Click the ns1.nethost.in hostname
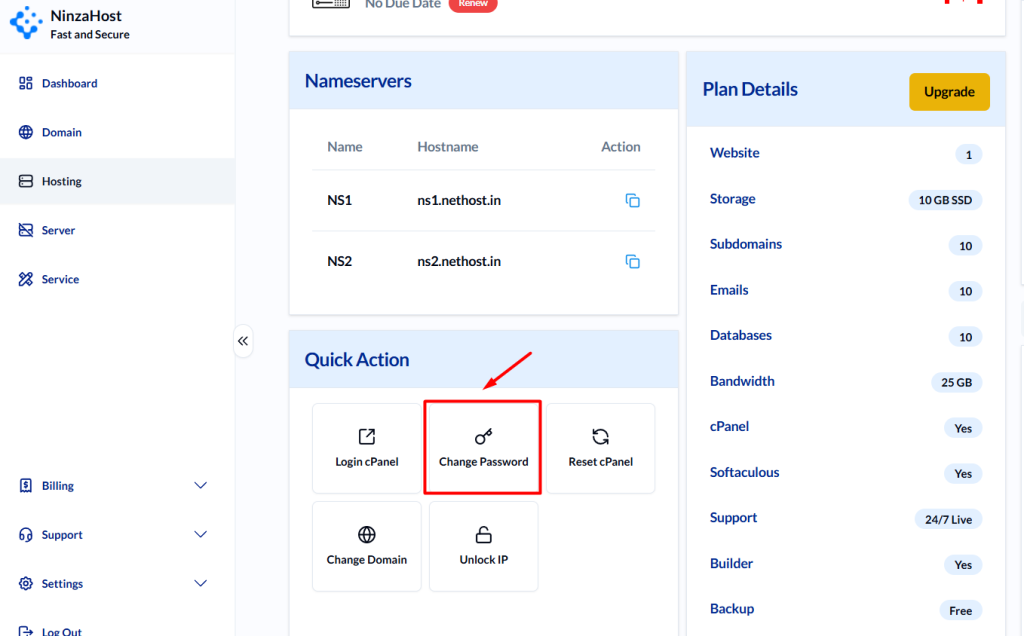Screen dimensions: 1024x636 pos(459,200)
